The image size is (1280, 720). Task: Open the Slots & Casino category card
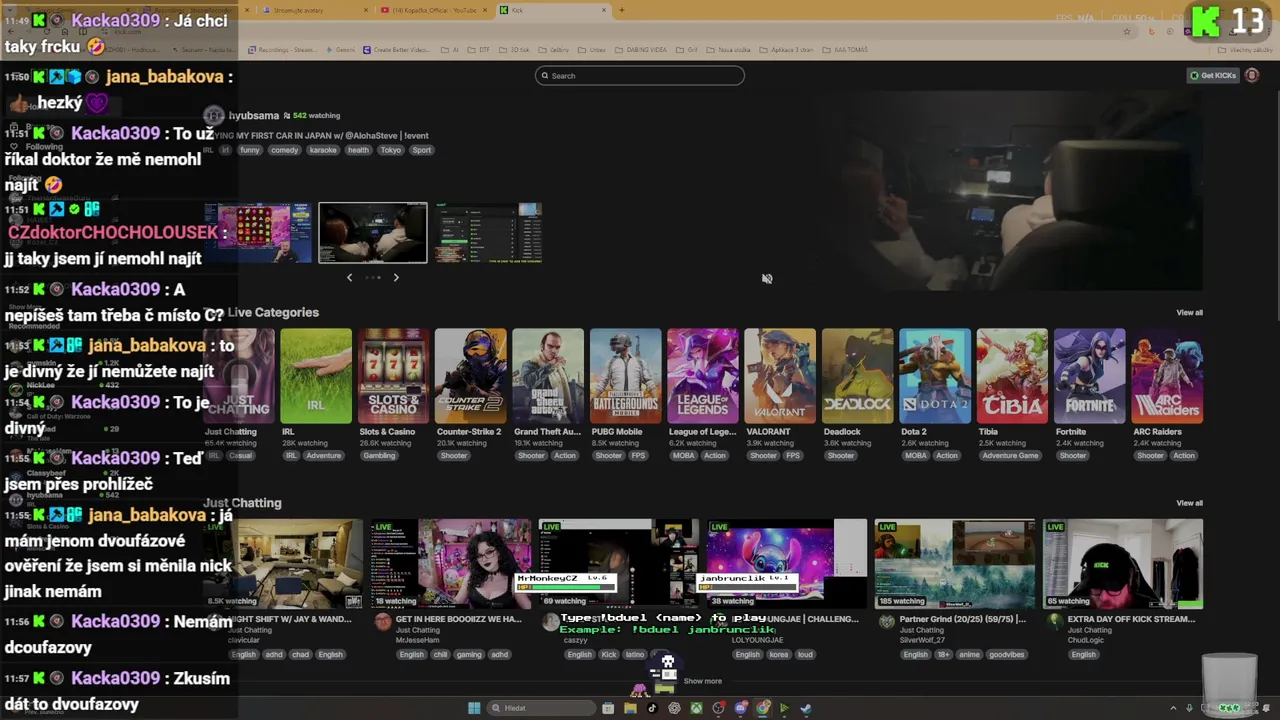tap(393, 376)
